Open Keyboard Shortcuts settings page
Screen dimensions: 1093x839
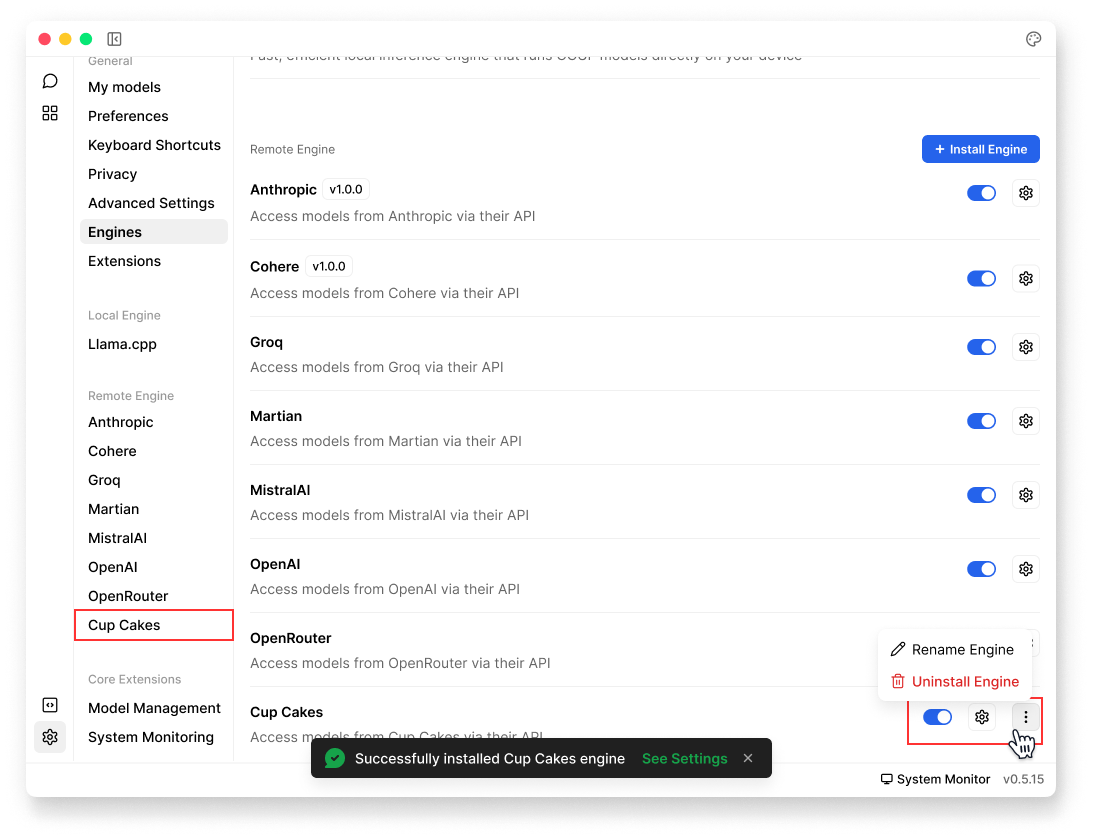pyautogui.click(x=154, y=145)
